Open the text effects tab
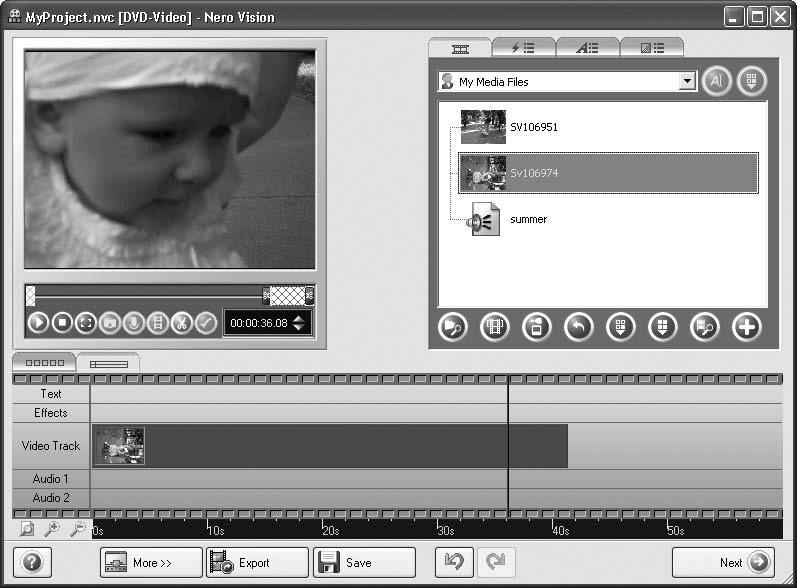The height and width of the screenshot is (588, 797). tap(587, 47)
